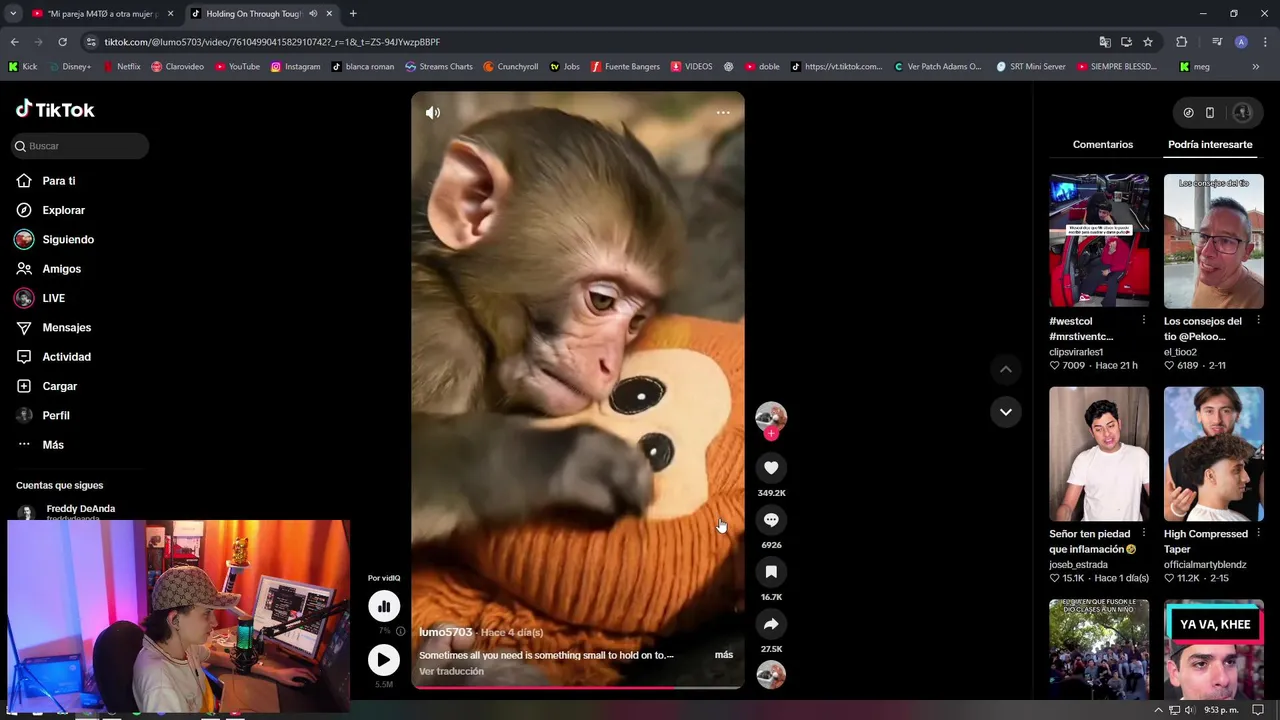The image size is (1280, 720).
Task: Open #westcol clipsvirarles1 video thumbnail
Action: (x=1099, y=241)
